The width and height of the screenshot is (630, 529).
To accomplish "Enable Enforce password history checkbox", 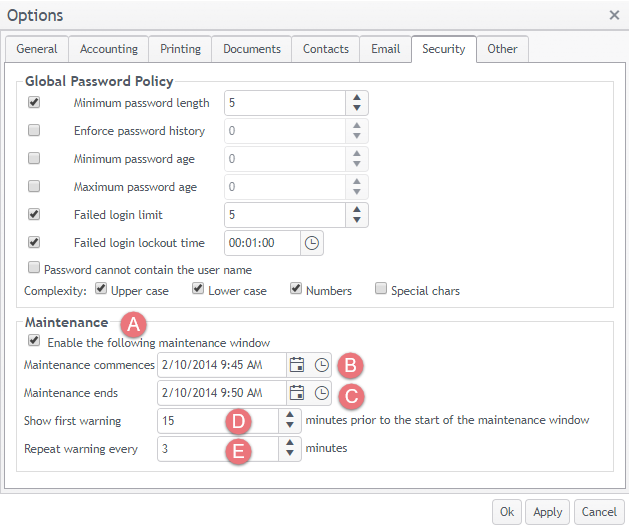I will tap(35, 131).
